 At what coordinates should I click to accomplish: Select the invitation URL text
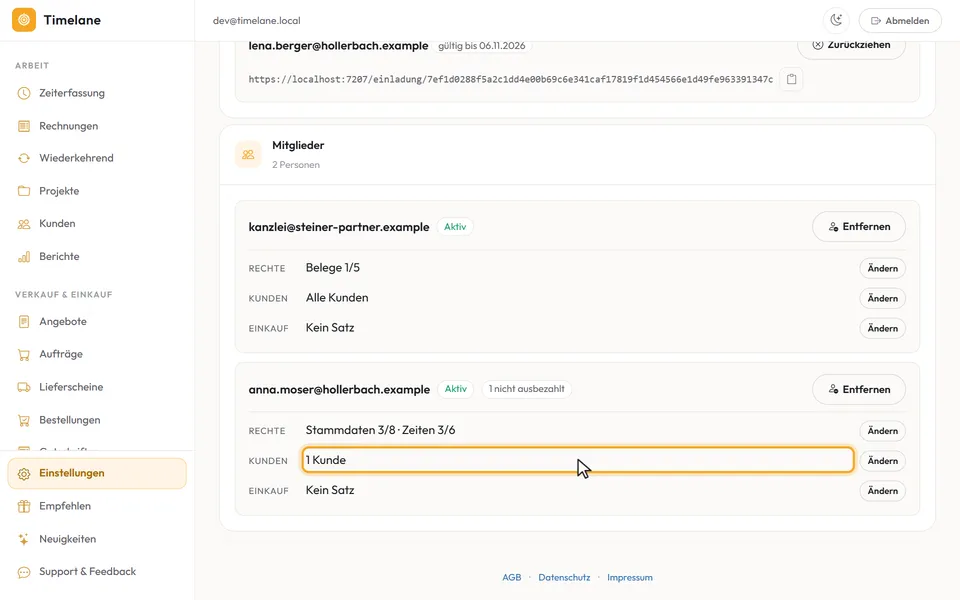click(511, 79)
